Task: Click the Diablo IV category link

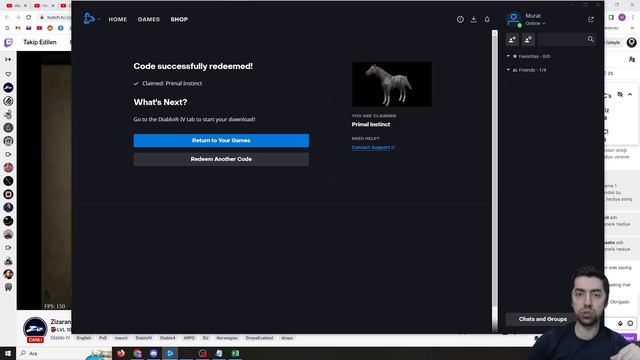Action: (60, 338)
